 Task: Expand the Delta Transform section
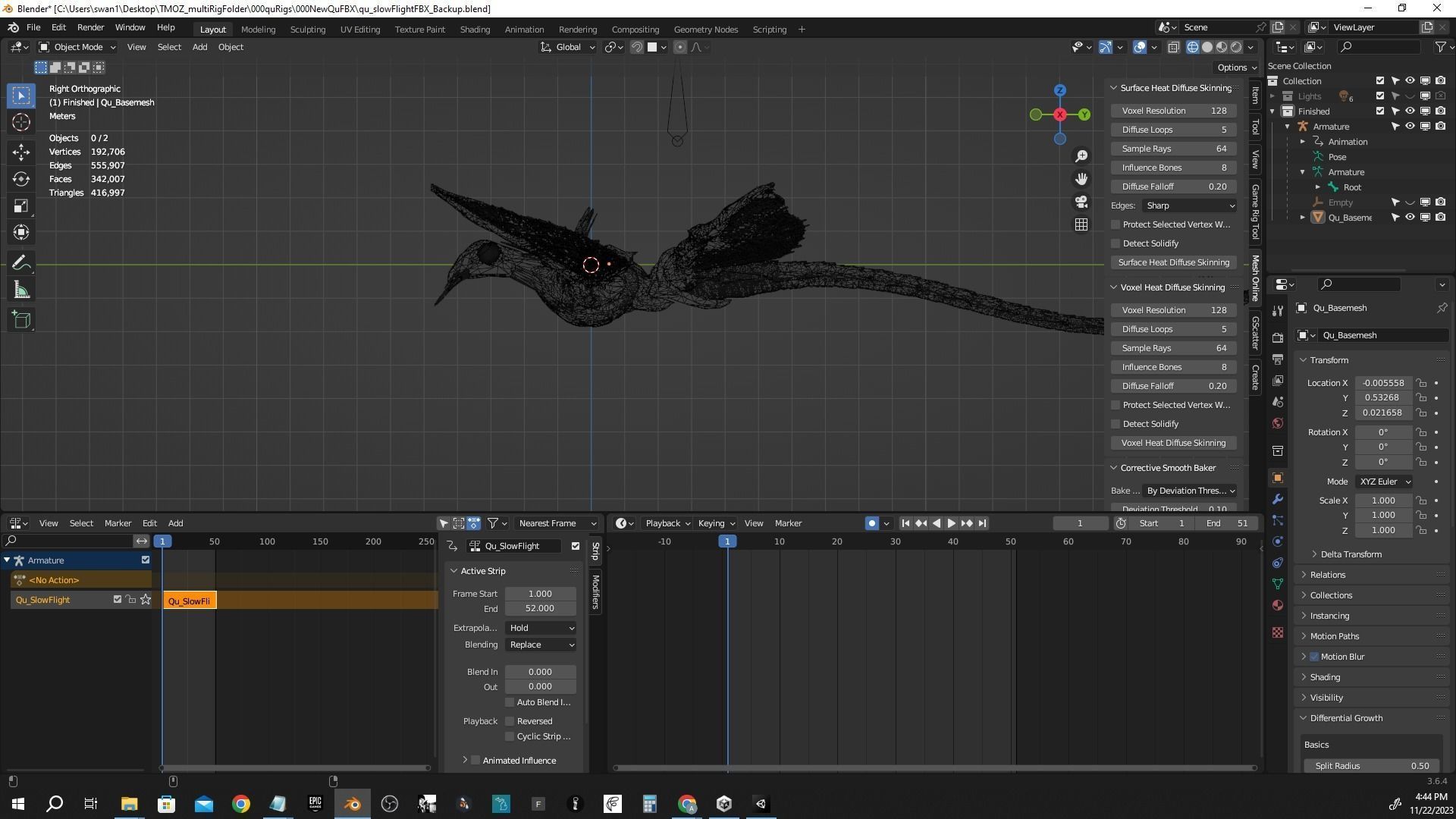1351,554
